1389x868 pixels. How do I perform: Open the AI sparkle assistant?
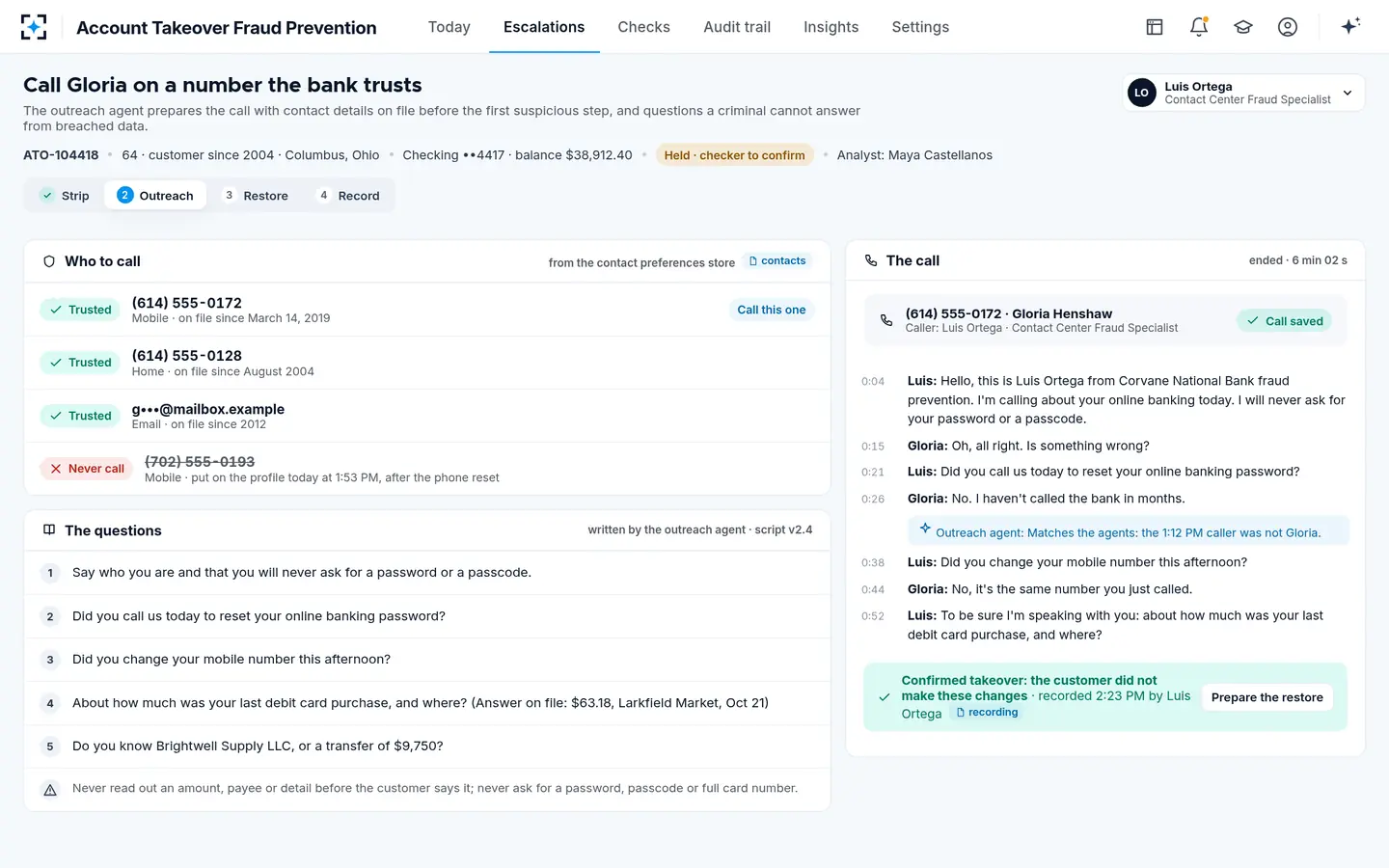coord(1350,26)
